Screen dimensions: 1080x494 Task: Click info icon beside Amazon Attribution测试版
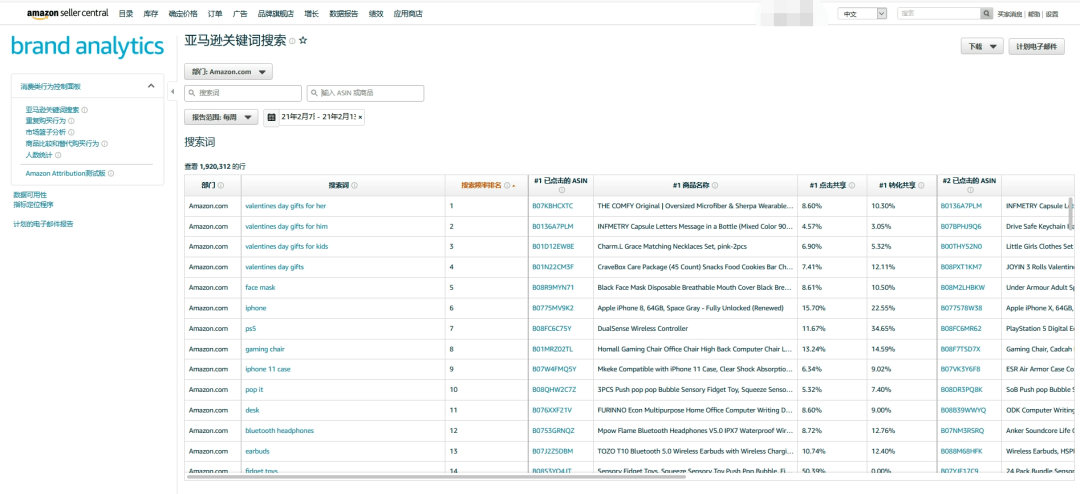(x=111, y=174)
